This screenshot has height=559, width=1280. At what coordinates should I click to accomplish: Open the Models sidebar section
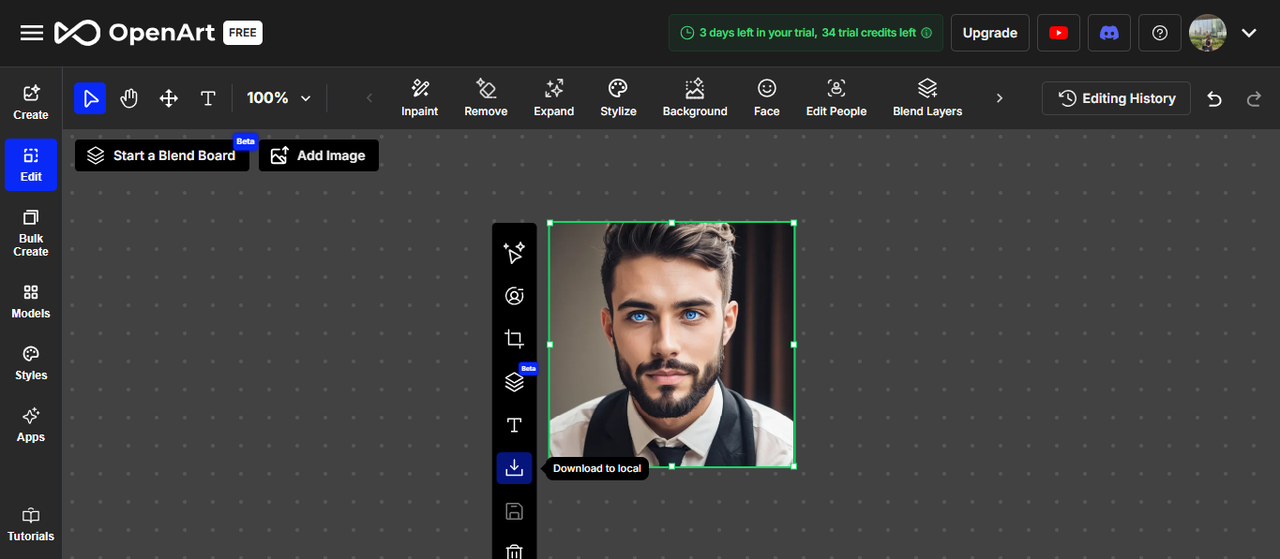(x=31, y=301)
